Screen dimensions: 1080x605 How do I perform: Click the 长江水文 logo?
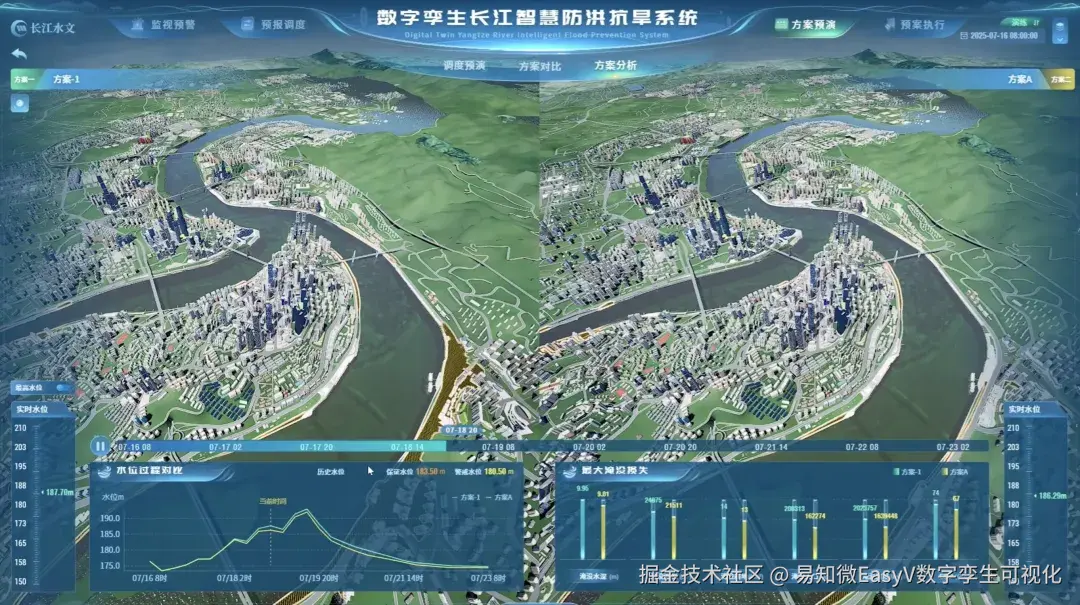(43, 28)
